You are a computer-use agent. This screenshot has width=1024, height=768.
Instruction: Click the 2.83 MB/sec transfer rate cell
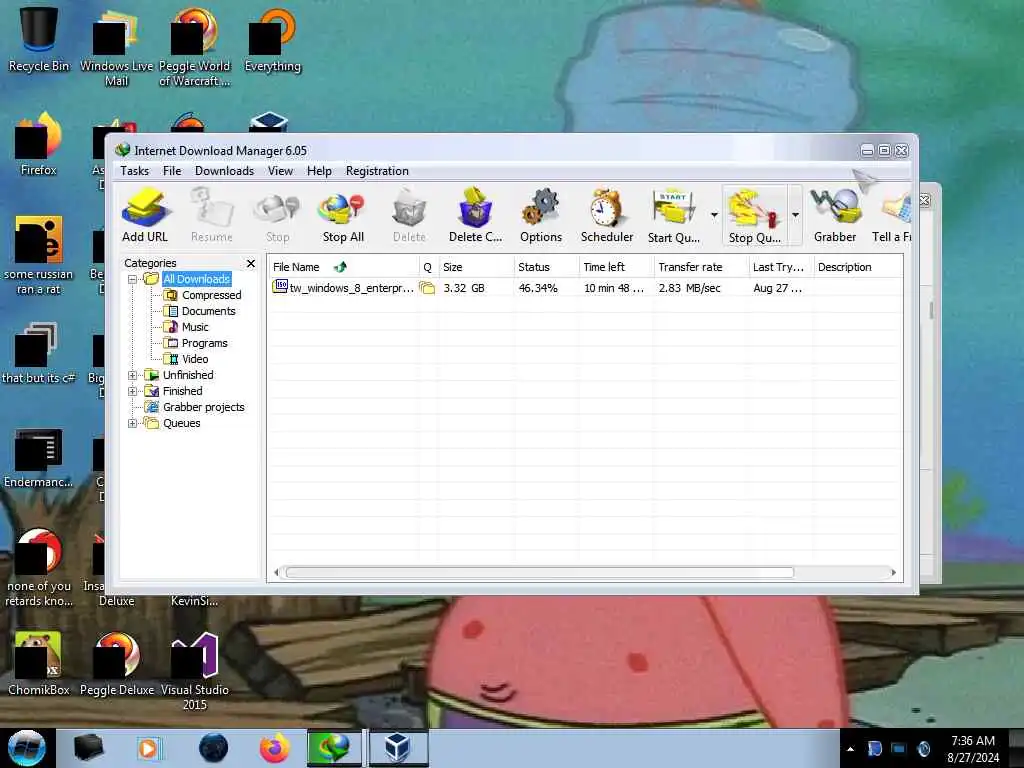(690, 288)
